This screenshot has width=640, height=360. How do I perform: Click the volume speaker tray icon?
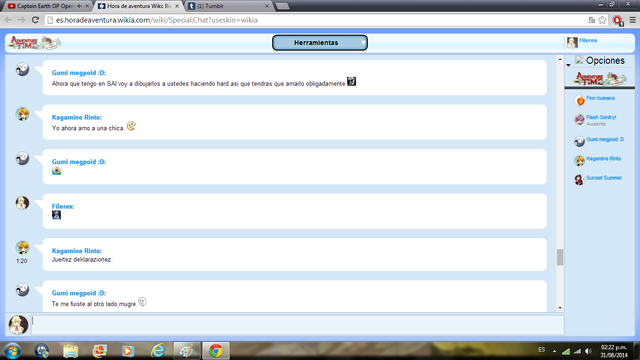coord(588,351)
